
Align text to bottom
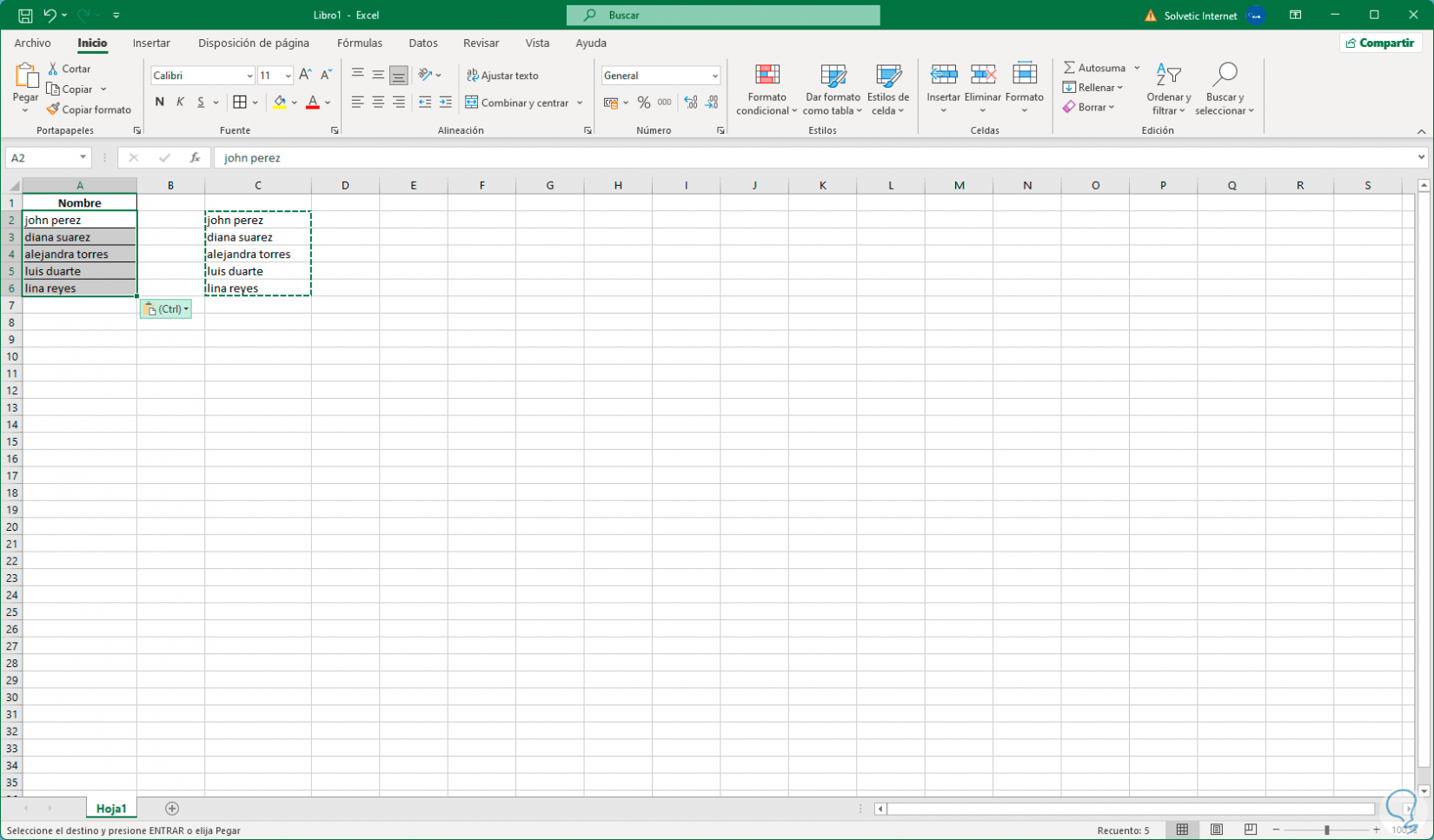click(x=399, y=76)
